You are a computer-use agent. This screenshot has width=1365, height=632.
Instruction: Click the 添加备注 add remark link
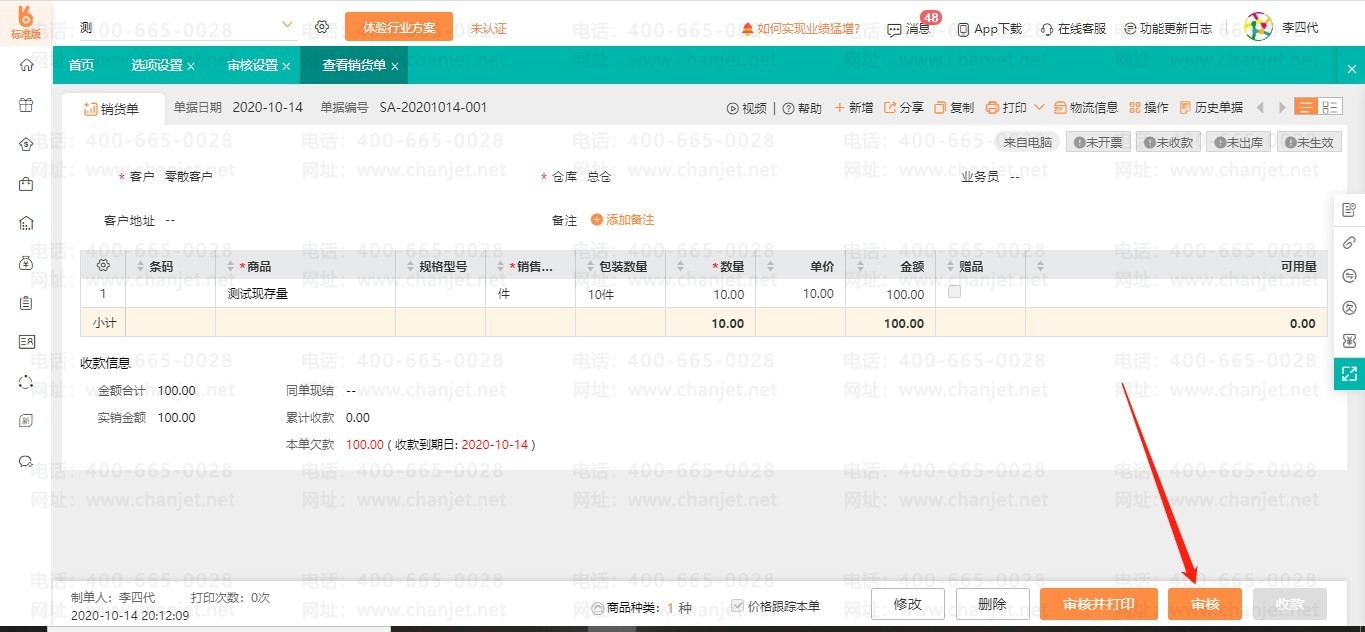pyautogui.click(x=623, y=220)
